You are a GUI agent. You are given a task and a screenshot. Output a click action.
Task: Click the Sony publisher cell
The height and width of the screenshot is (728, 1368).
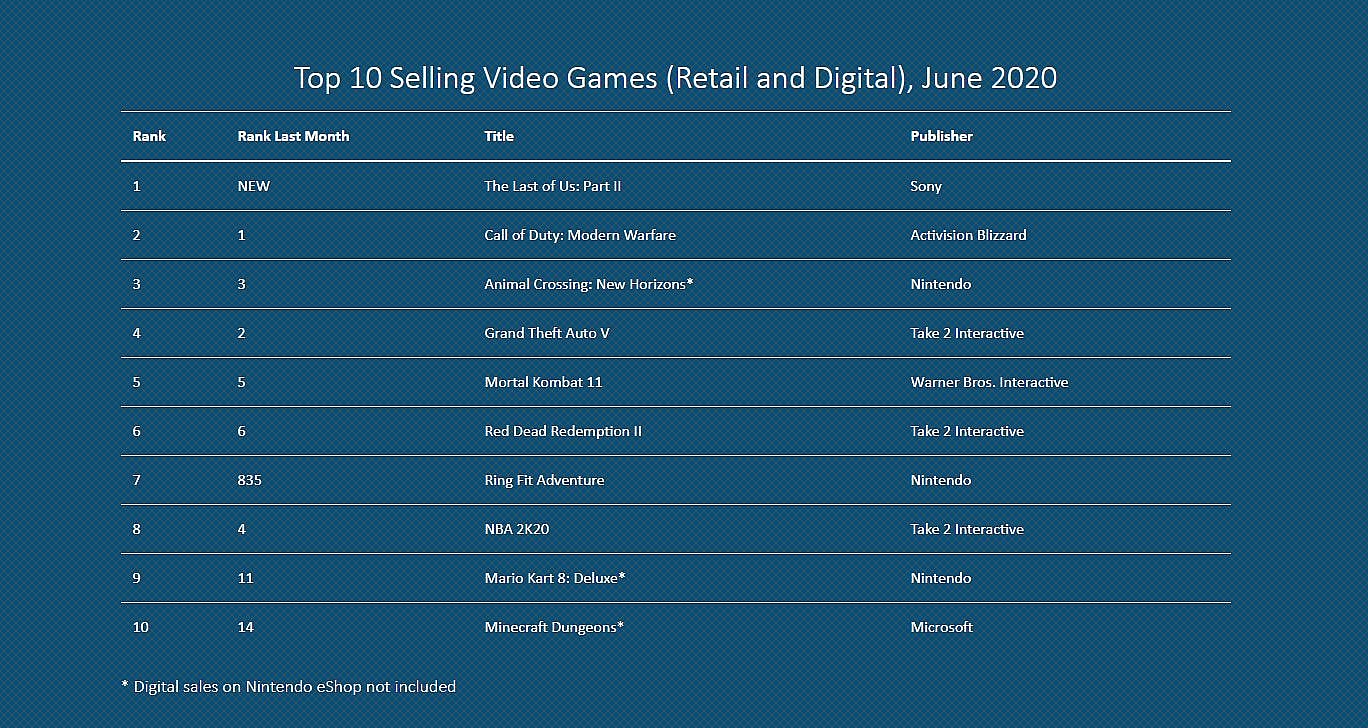pyautogui.click(x=926, y=186)
